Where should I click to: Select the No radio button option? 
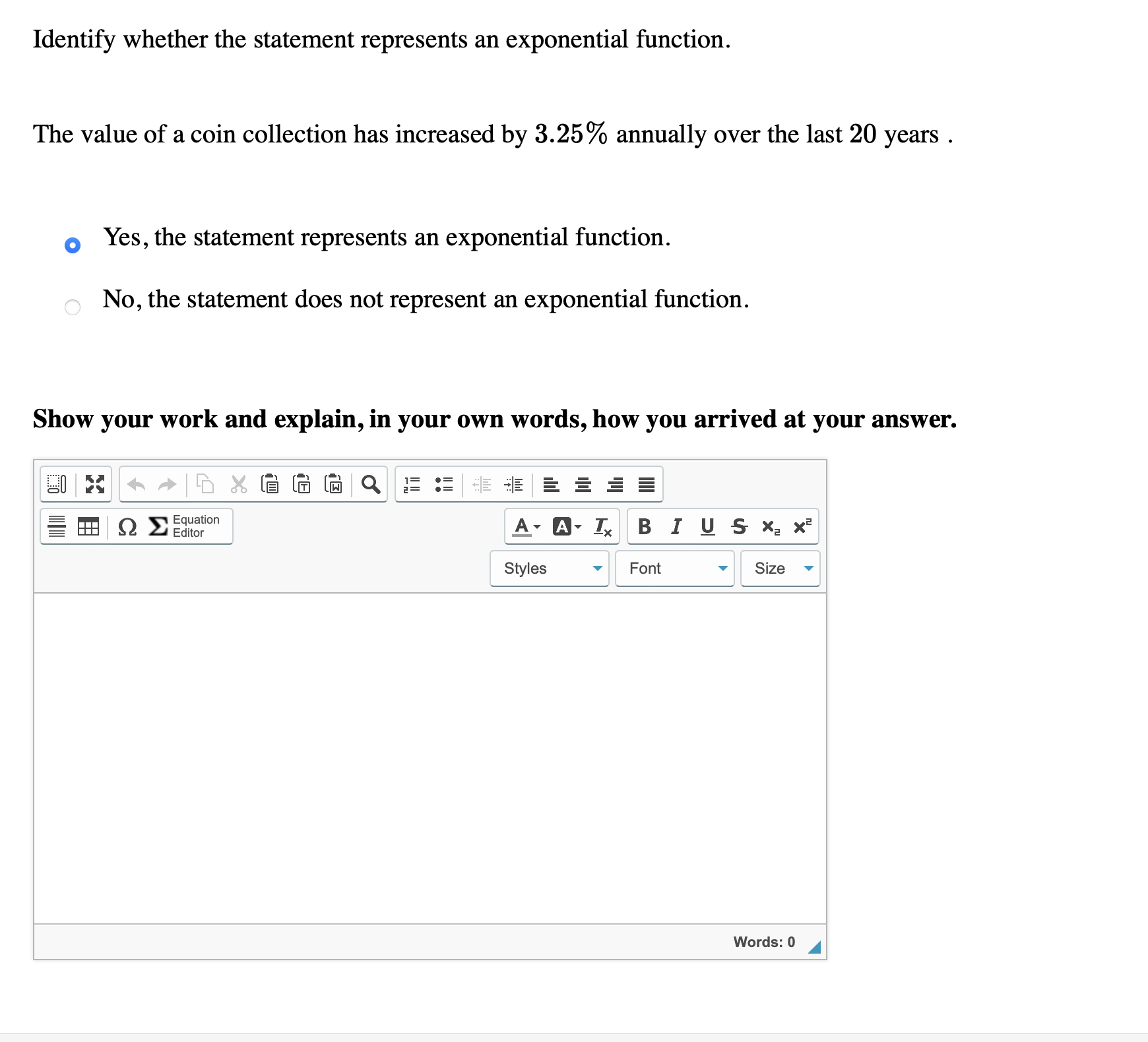[73, 307]
